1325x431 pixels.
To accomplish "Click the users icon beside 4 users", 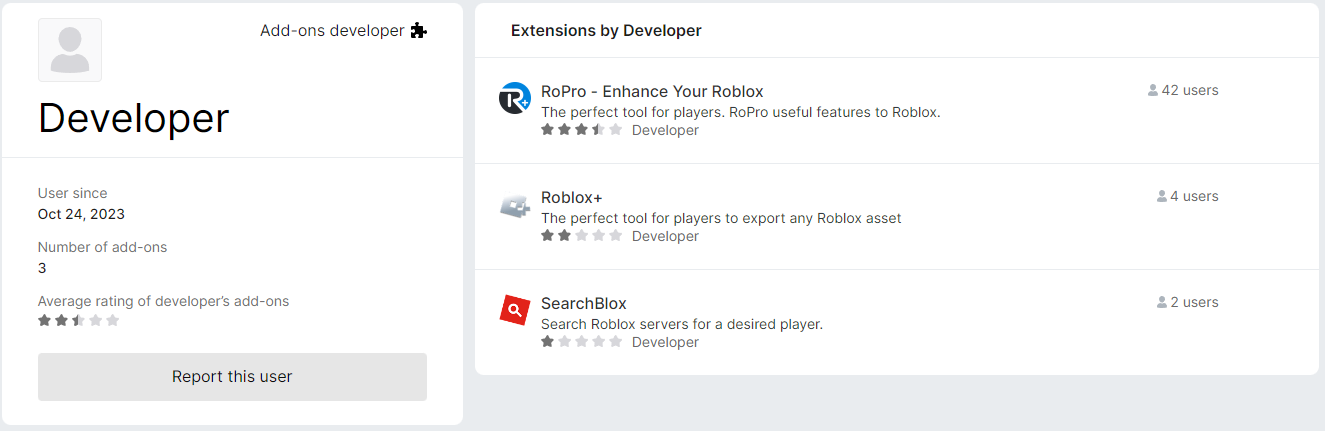I will [x=1162, y=196].
